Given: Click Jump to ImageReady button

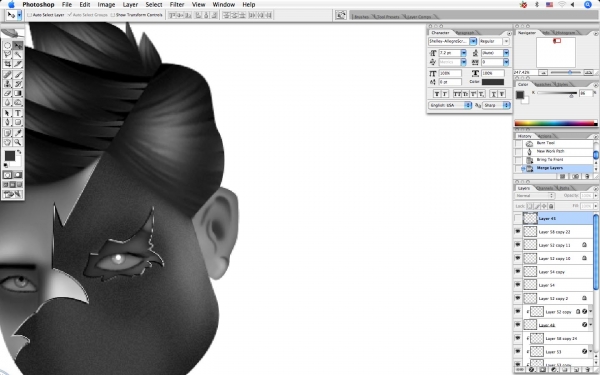Looking at the screenshot, I should click(x=12, y=194).
